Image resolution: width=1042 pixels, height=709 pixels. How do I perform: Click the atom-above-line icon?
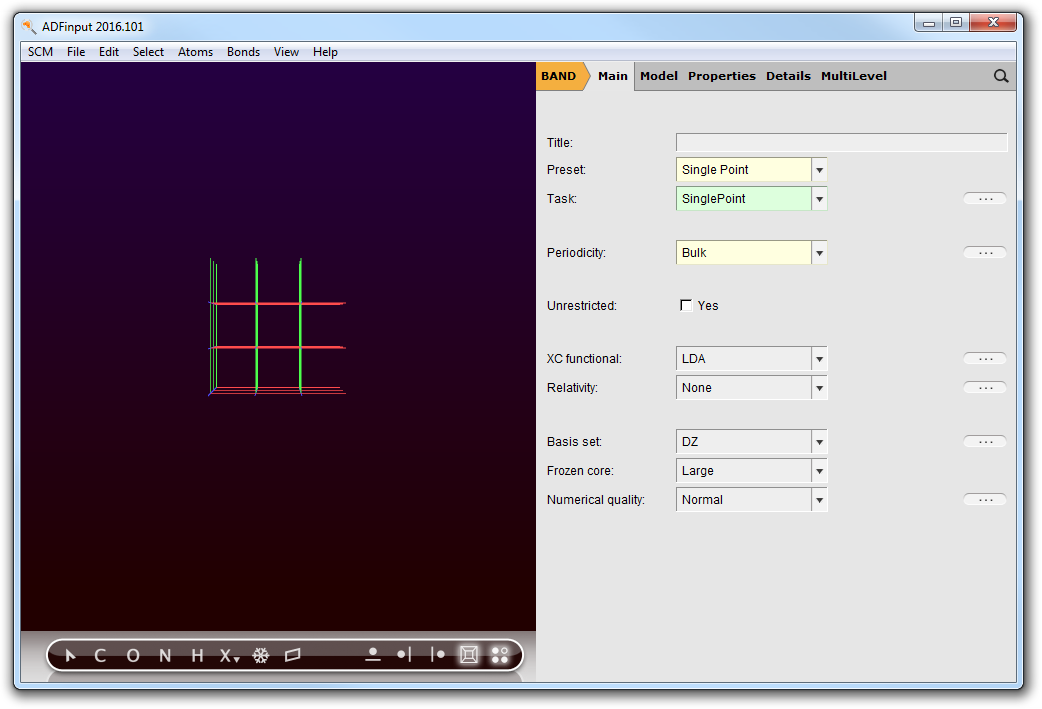pyautogui.click(x=373, y=655)
